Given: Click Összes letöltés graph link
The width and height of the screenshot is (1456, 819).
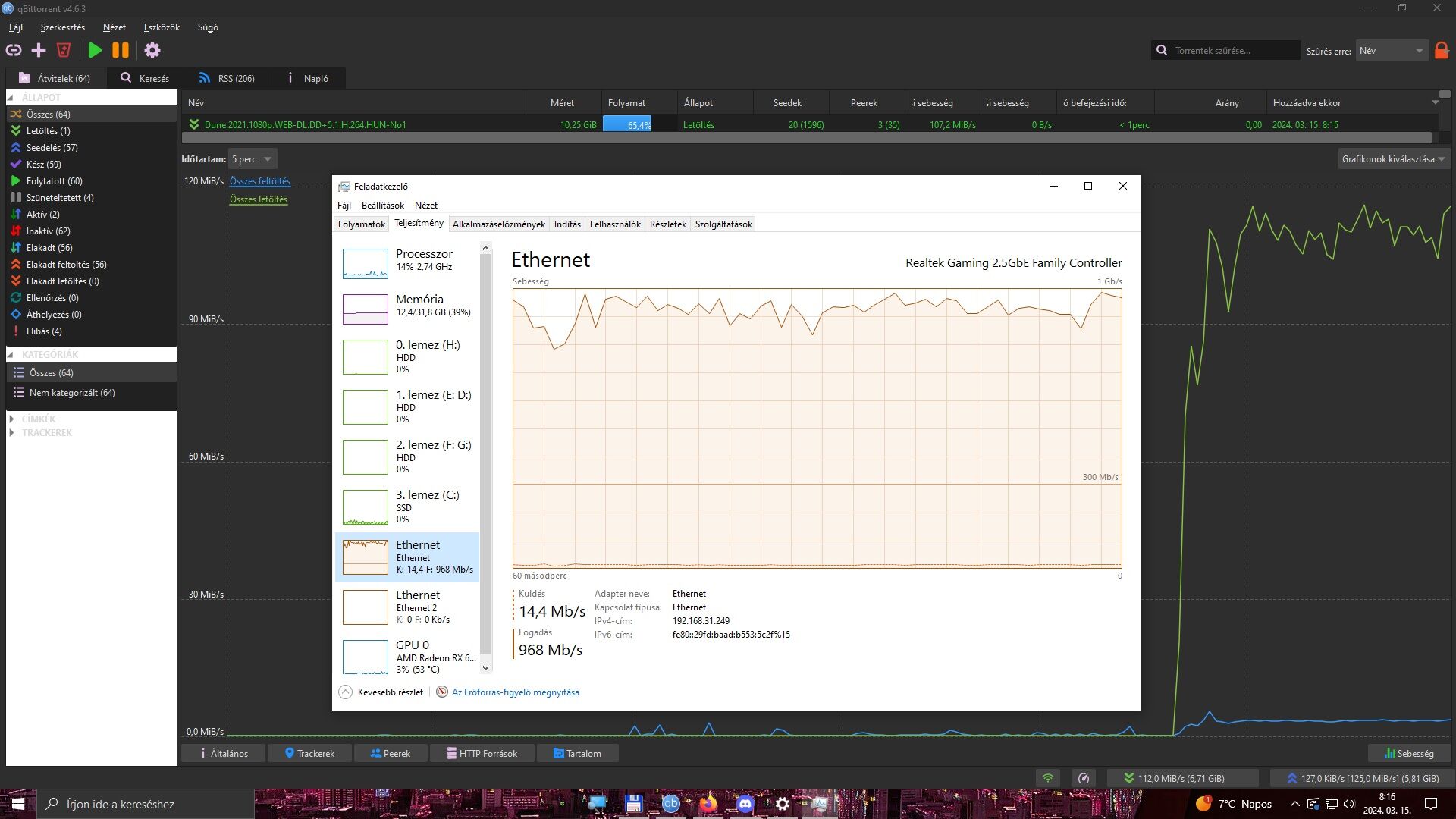Looking at the screenshot, I should [x=259, y=199].
